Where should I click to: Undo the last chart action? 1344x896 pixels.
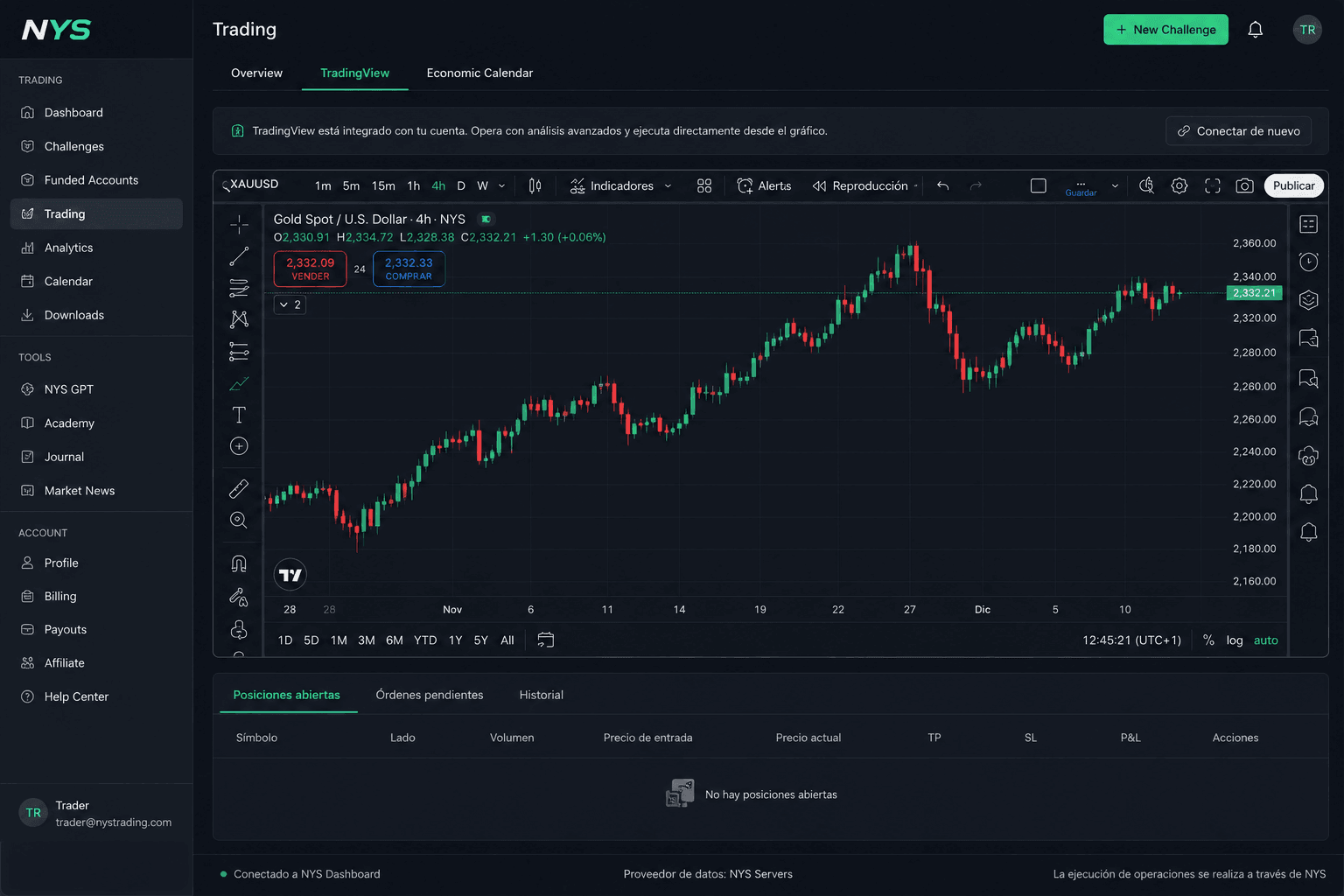pyautogui.click(x=942, y=185)
